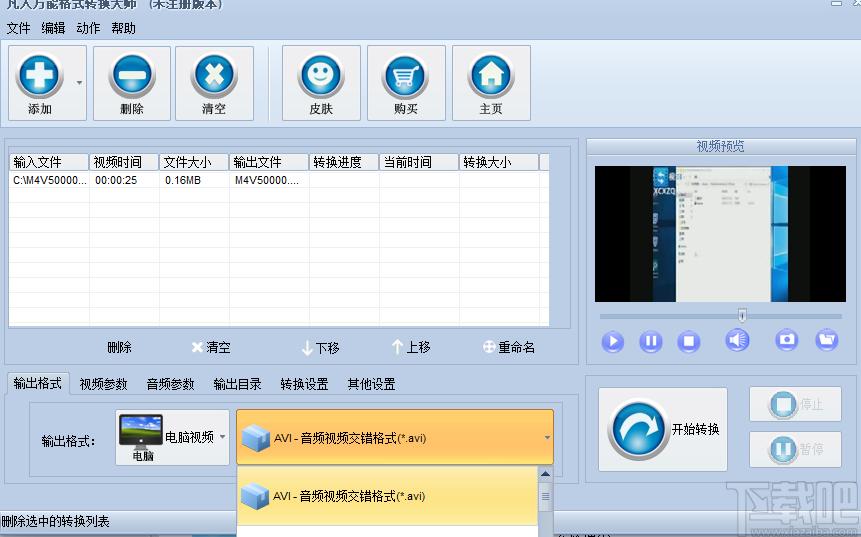Stop the video preview playback
861x537 pixels.
(689, 342)
